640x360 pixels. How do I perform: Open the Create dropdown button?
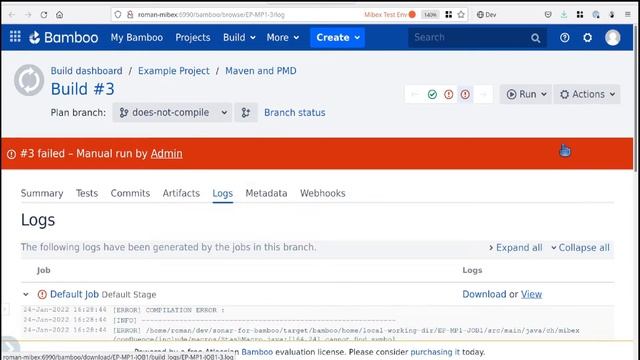pos(338,38)
